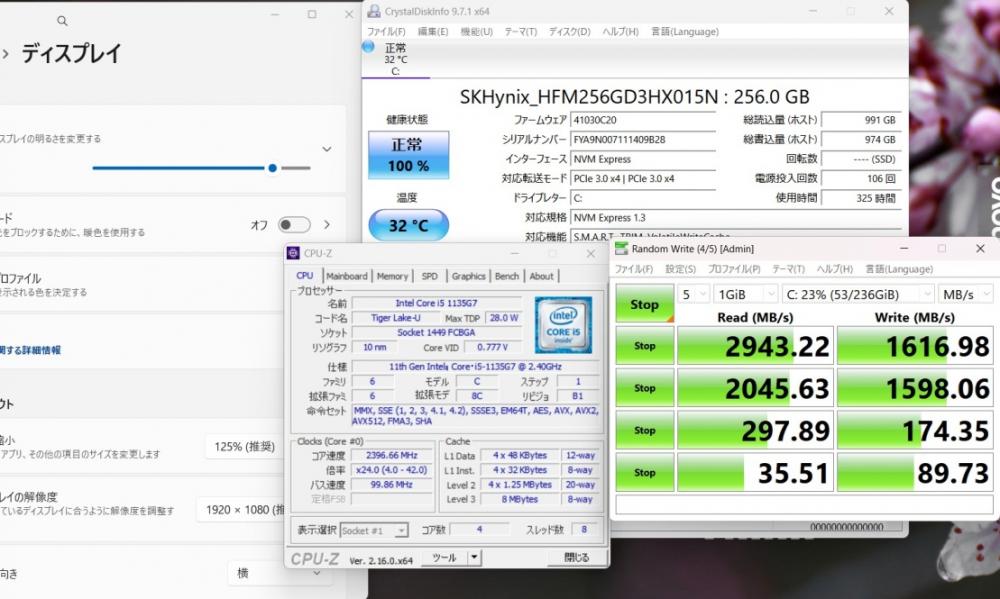Switch to the Mainboard tab in CPU-Z
This screenshot has width=1000, height=599.
346,276
